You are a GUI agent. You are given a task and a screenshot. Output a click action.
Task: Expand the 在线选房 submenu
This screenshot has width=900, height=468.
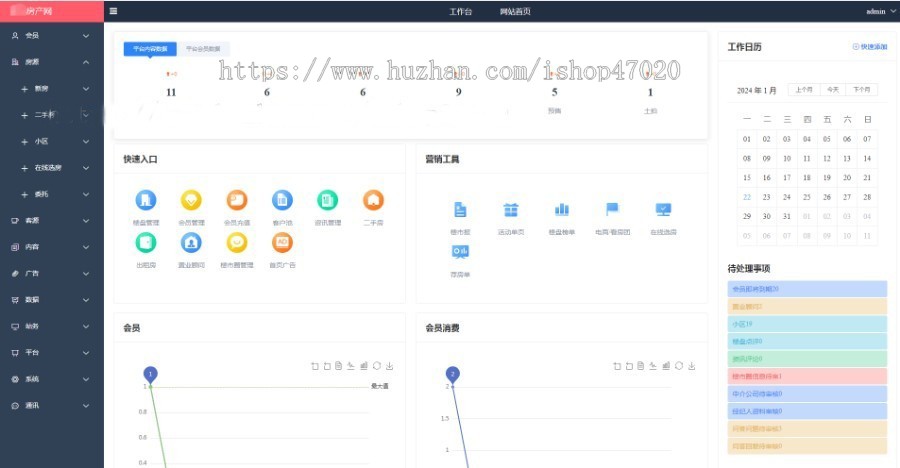[x=52, y=168]
